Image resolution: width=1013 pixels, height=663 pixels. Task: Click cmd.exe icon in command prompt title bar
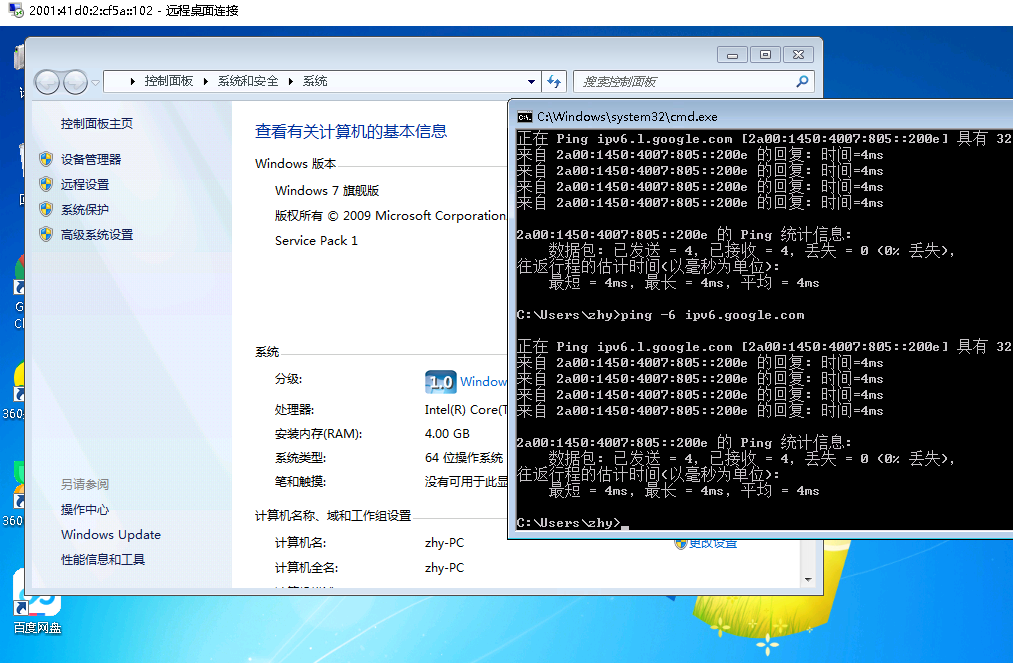tap(525, 117)
